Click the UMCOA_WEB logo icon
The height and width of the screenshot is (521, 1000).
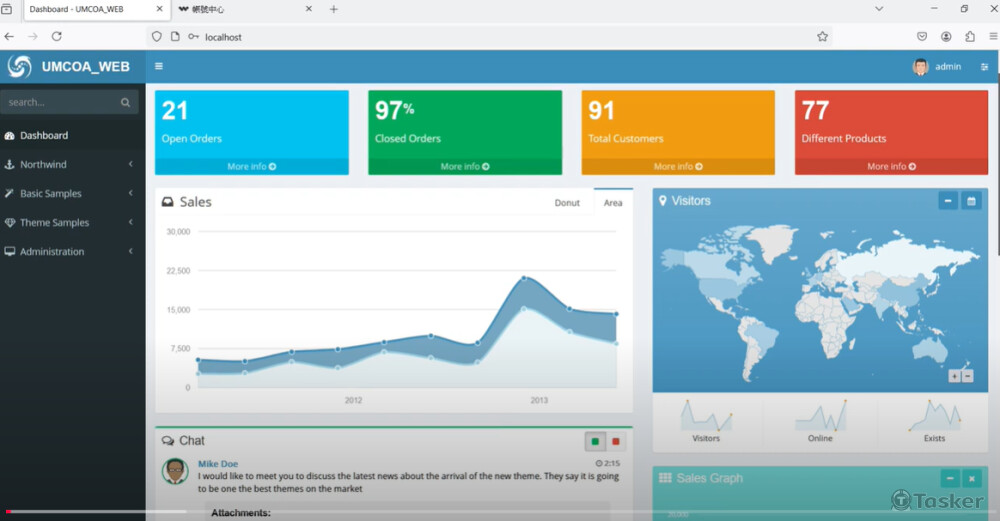coord(19,67)
